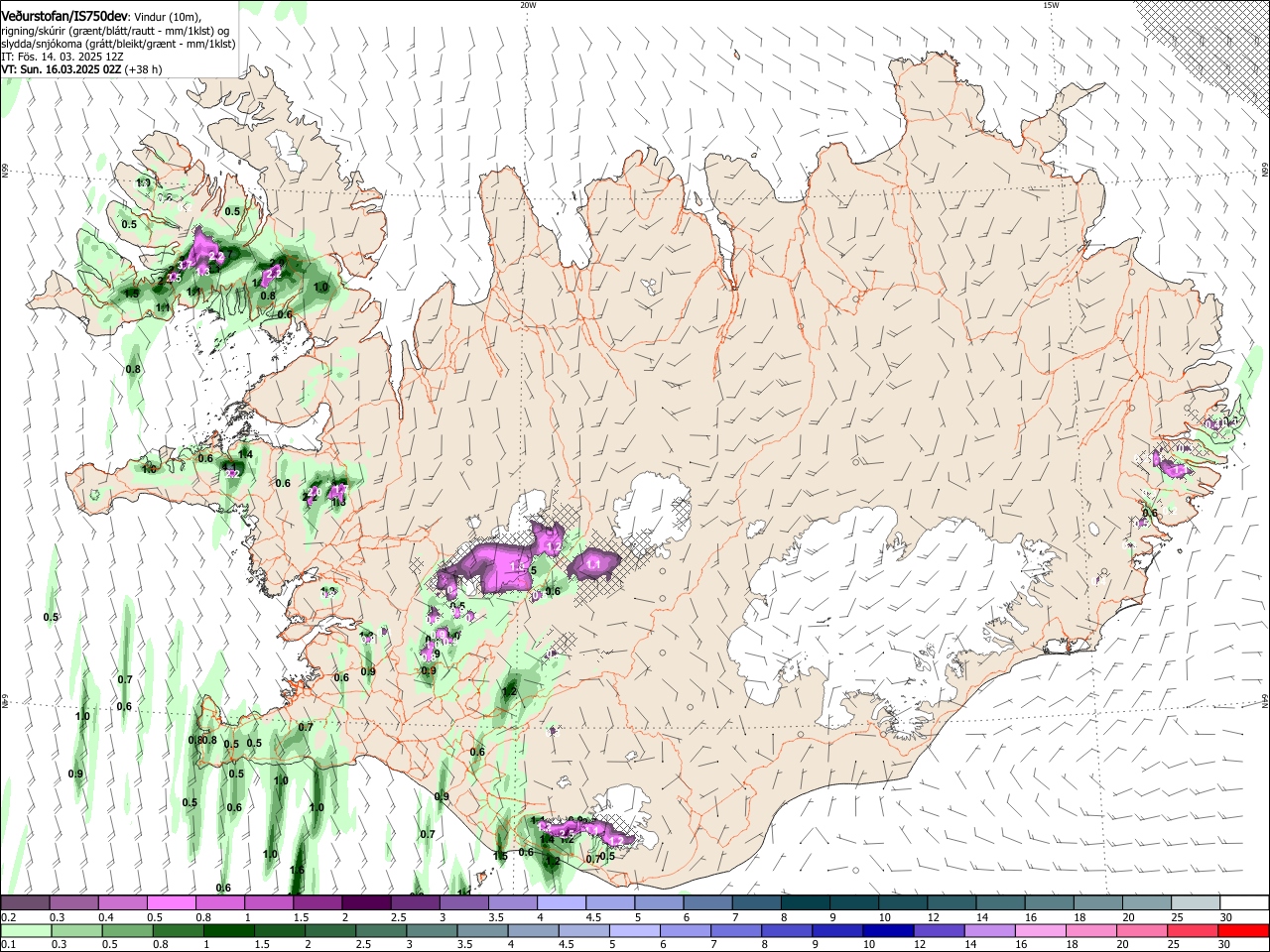Click the 15W longitude label

point(1050,5)
